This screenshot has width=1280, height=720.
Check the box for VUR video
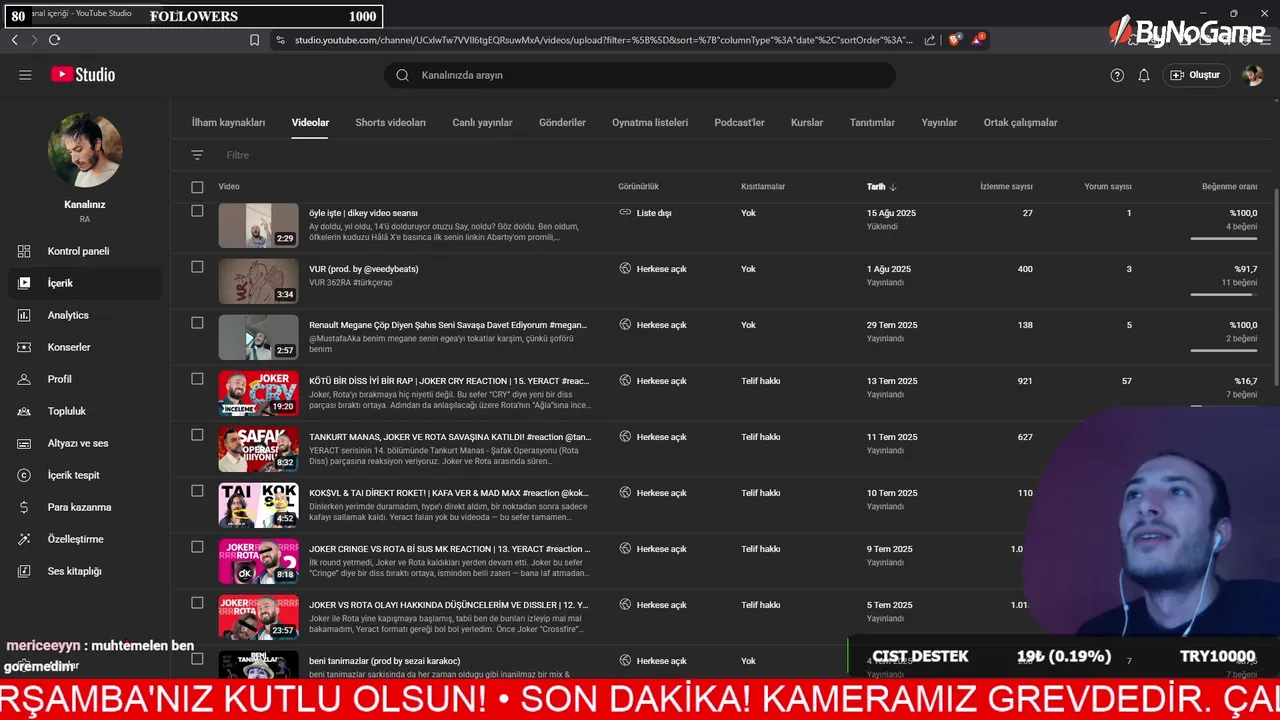197,267
